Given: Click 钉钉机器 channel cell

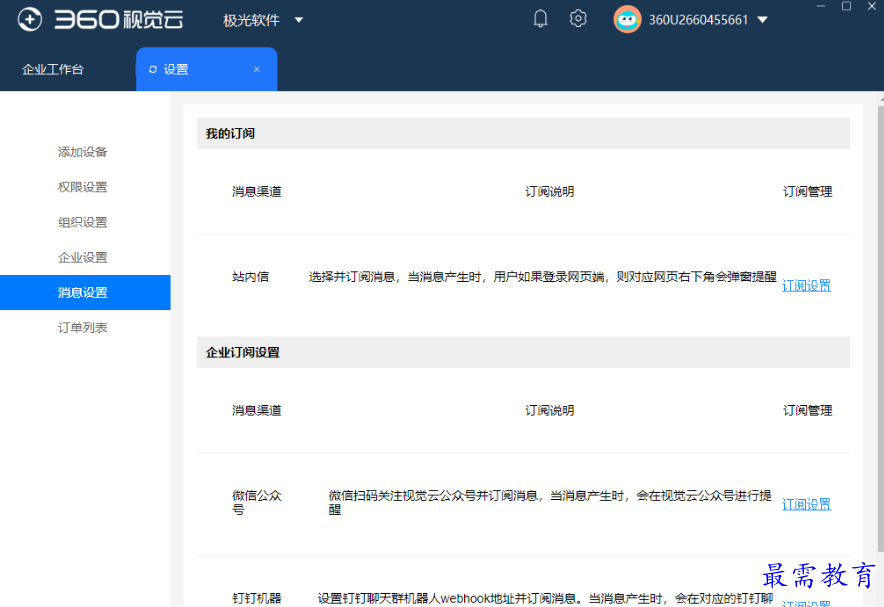Looking at the screenshot, I should (x=257, y=599).
